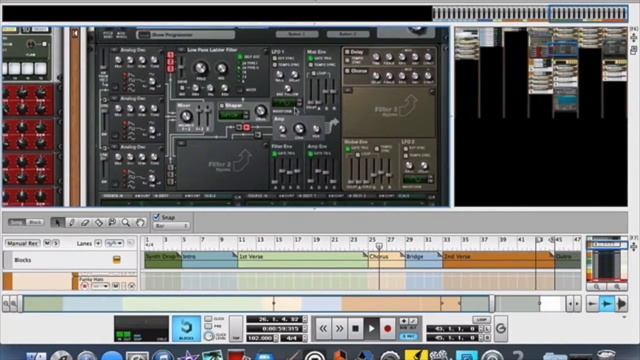Toggle the Chorus effect on button
The height and width of the screenshot is (360, 640).
347,71
